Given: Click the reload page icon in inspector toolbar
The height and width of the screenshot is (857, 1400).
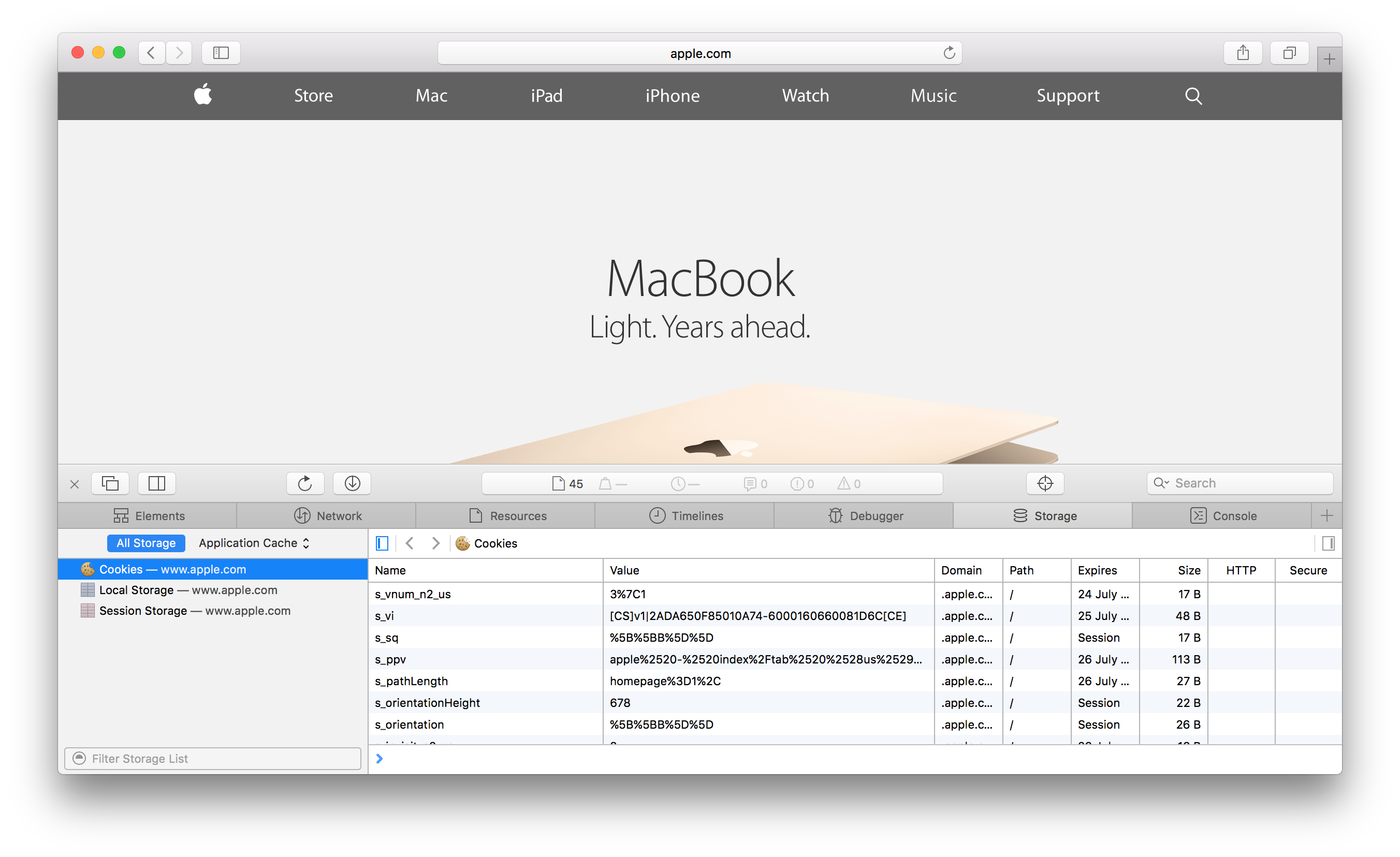Looking at the screenshot, I should click(305, 483).
